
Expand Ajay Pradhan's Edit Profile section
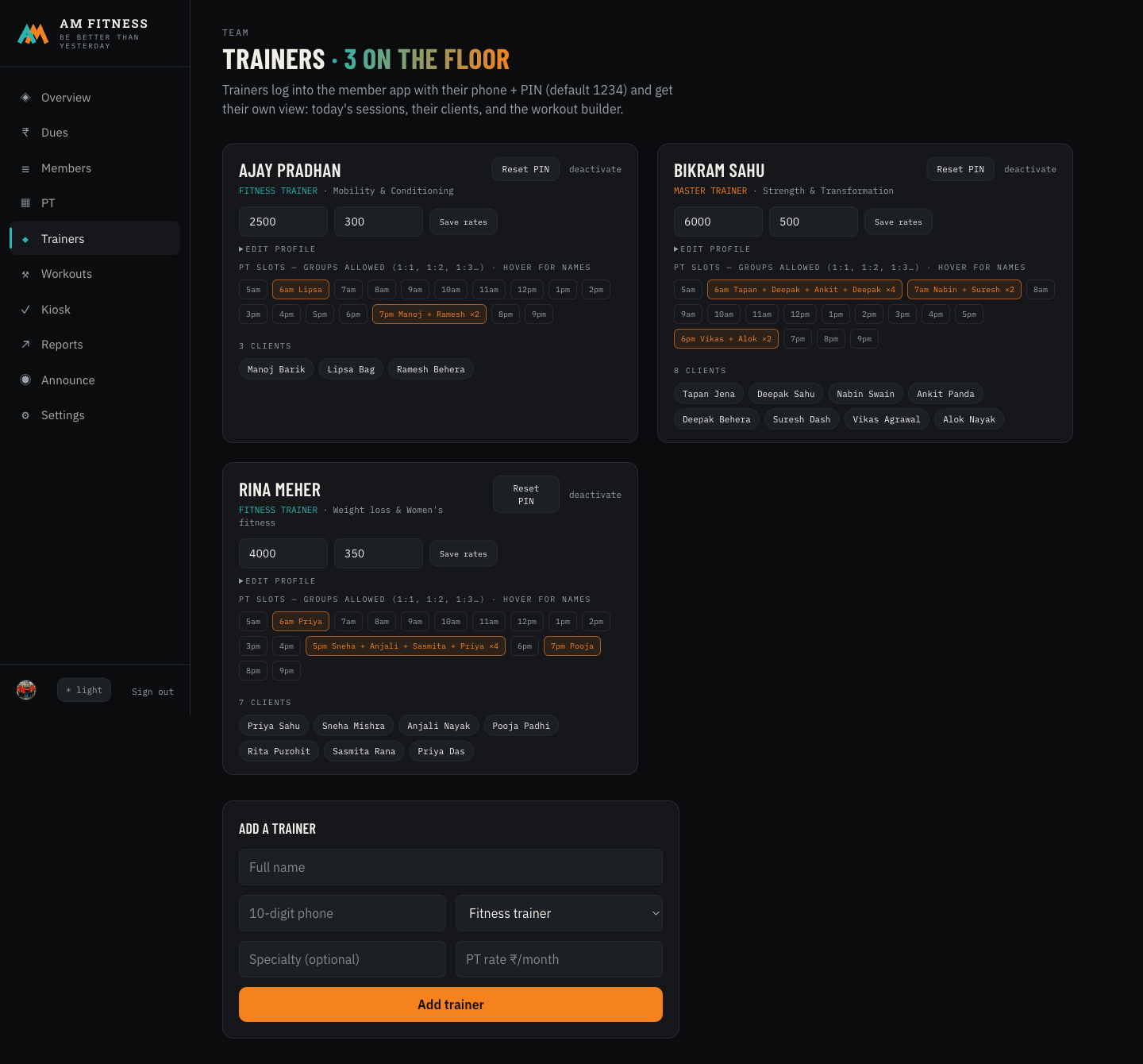coord(278,249)
